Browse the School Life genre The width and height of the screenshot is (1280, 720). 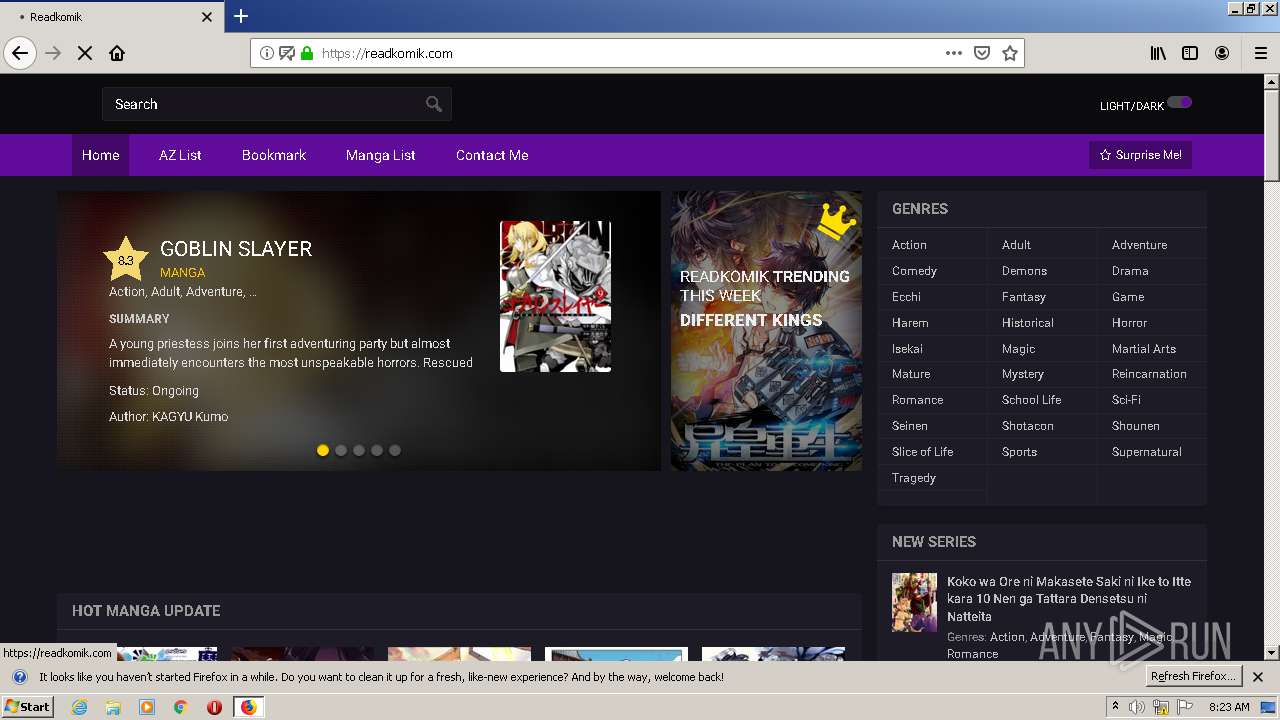tap(1031, 400)
